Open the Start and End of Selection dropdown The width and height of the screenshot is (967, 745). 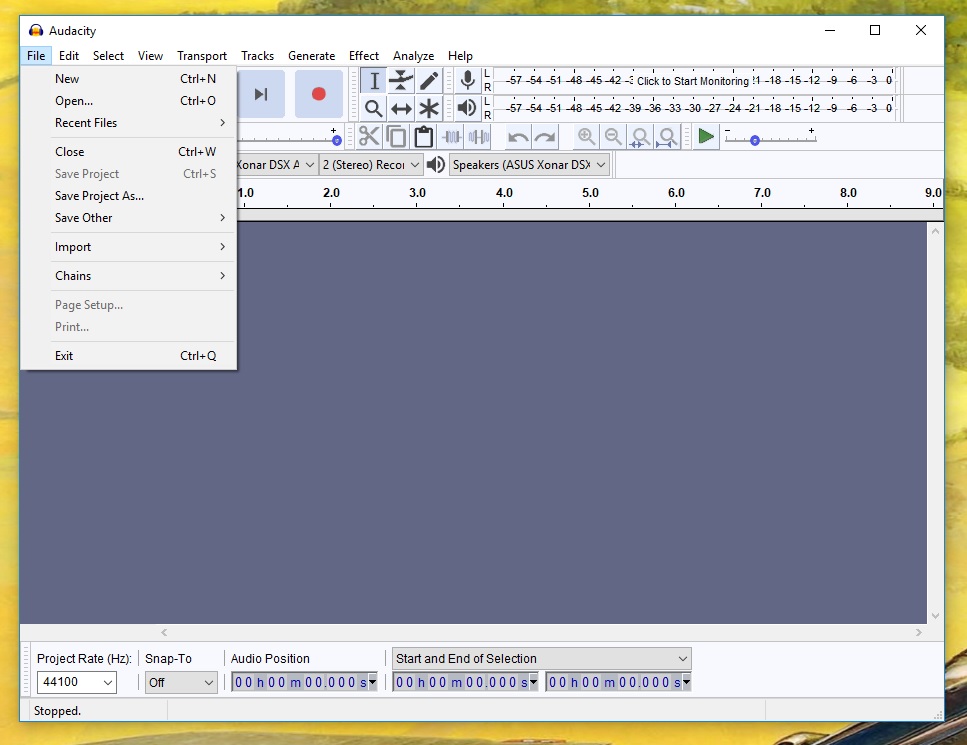click(541, 659)
